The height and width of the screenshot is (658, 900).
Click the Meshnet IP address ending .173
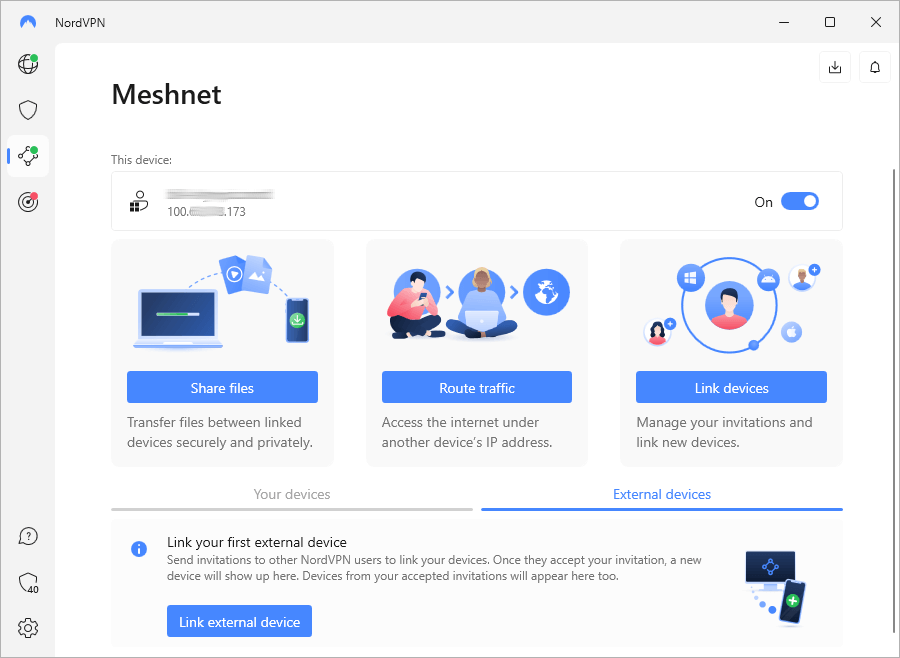click(x=206, y=212)
